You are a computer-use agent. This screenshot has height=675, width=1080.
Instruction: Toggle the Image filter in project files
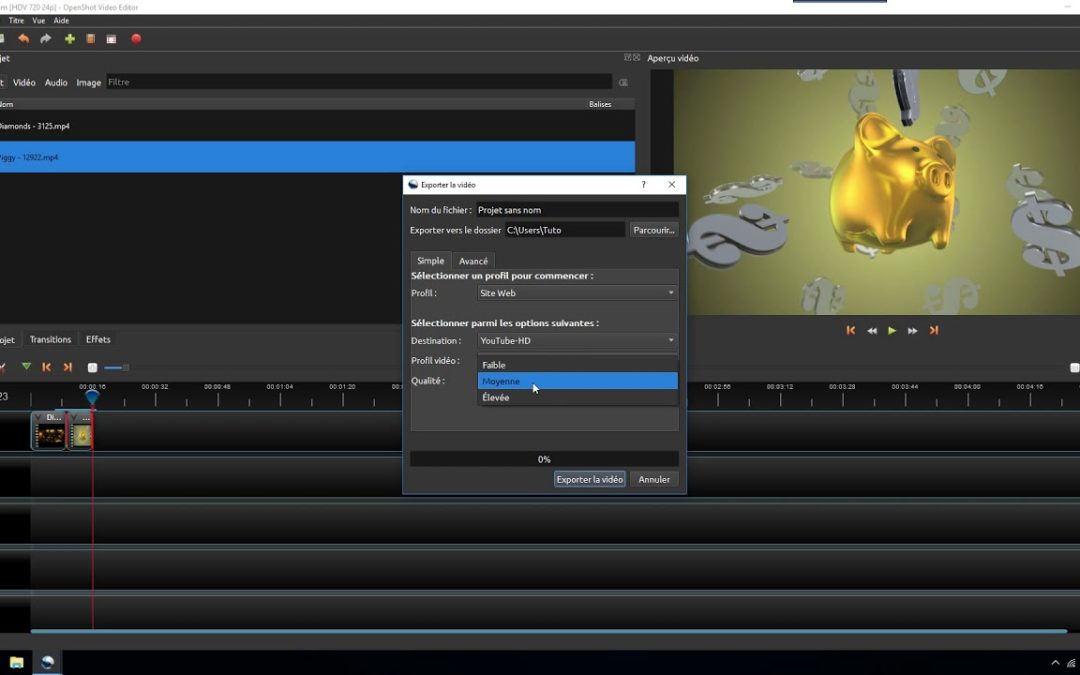point(89,82)
